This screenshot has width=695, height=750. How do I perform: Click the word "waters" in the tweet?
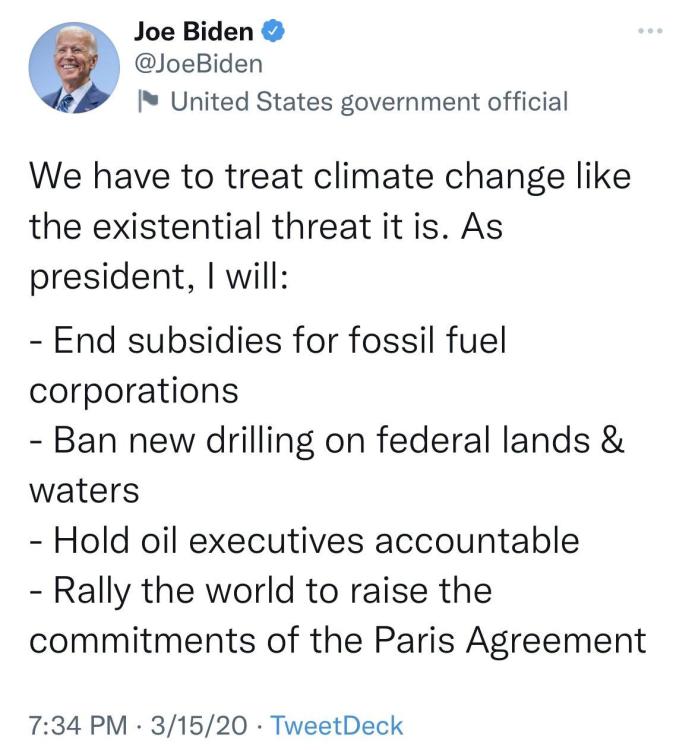point(84,490)
